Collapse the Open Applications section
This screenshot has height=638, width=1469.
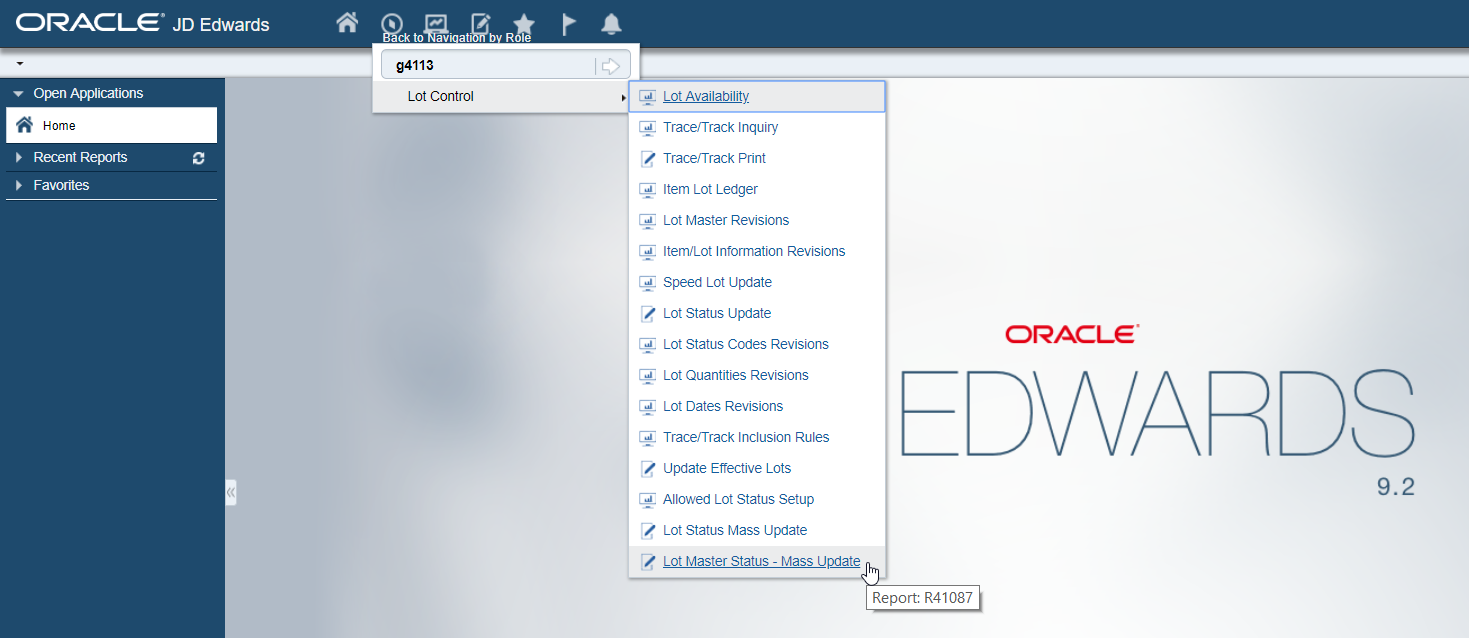coord(18,94)
